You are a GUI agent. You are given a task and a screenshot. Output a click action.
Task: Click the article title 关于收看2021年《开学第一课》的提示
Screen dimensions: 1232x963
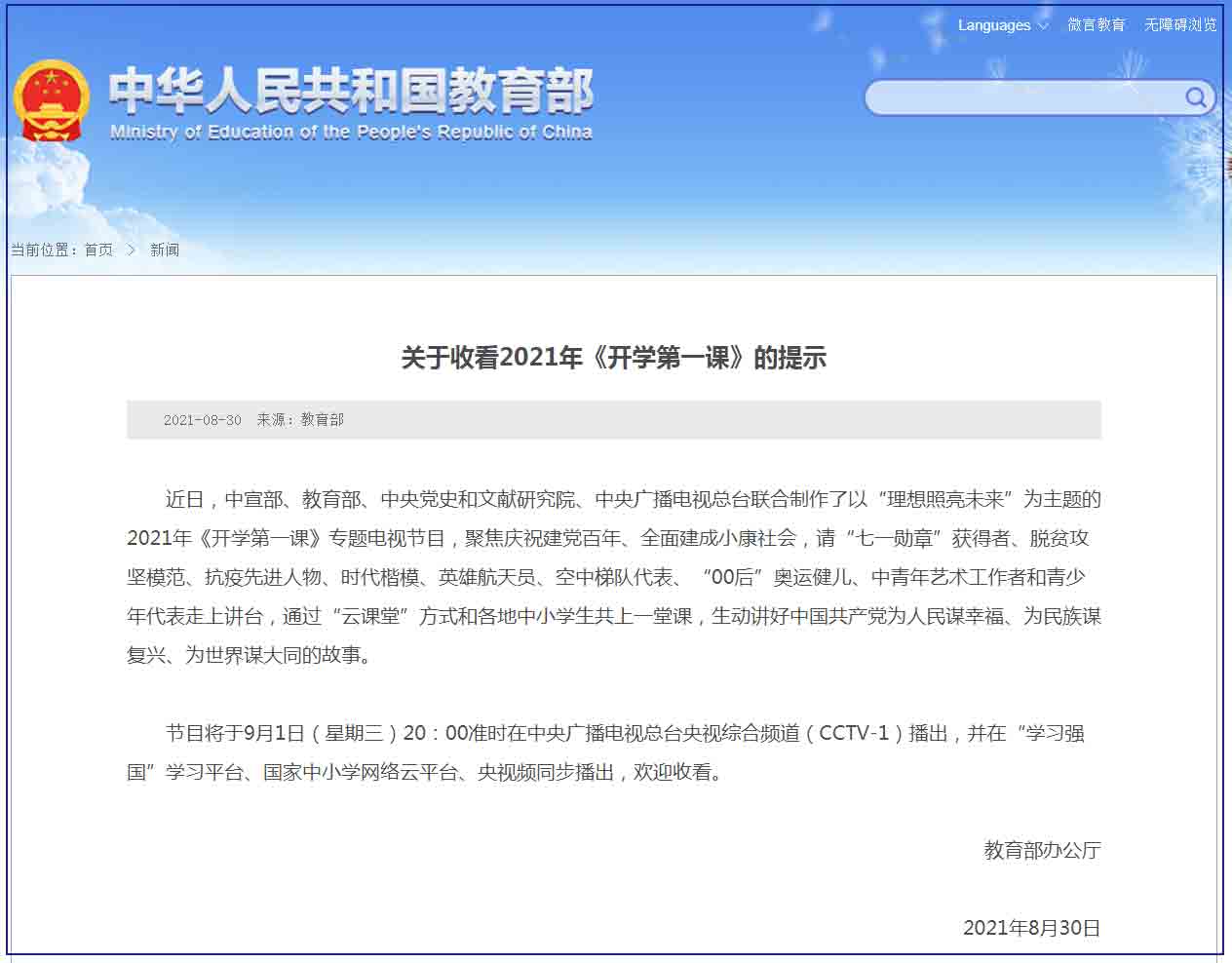[x=614, y=358]
